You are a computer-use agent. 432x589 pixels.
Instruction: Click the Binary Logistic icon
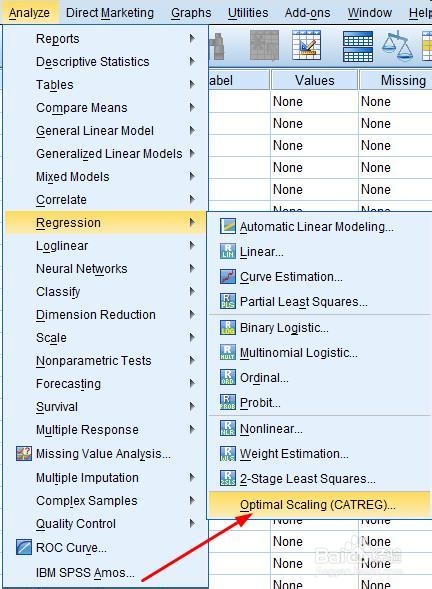[x=228, y=327]
